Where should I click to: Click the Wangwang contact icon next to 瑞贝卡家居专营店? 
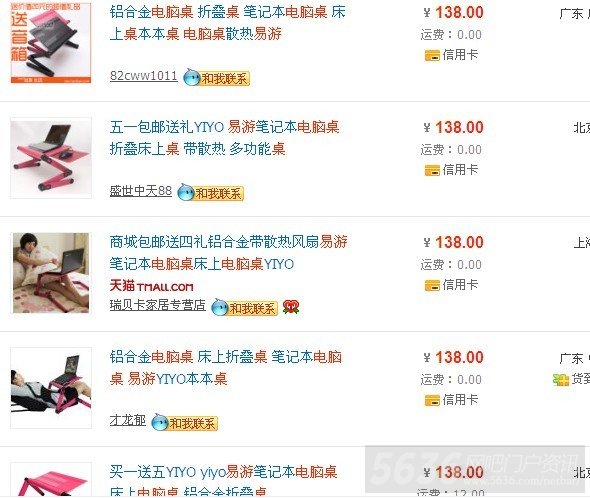click(220, 307)
